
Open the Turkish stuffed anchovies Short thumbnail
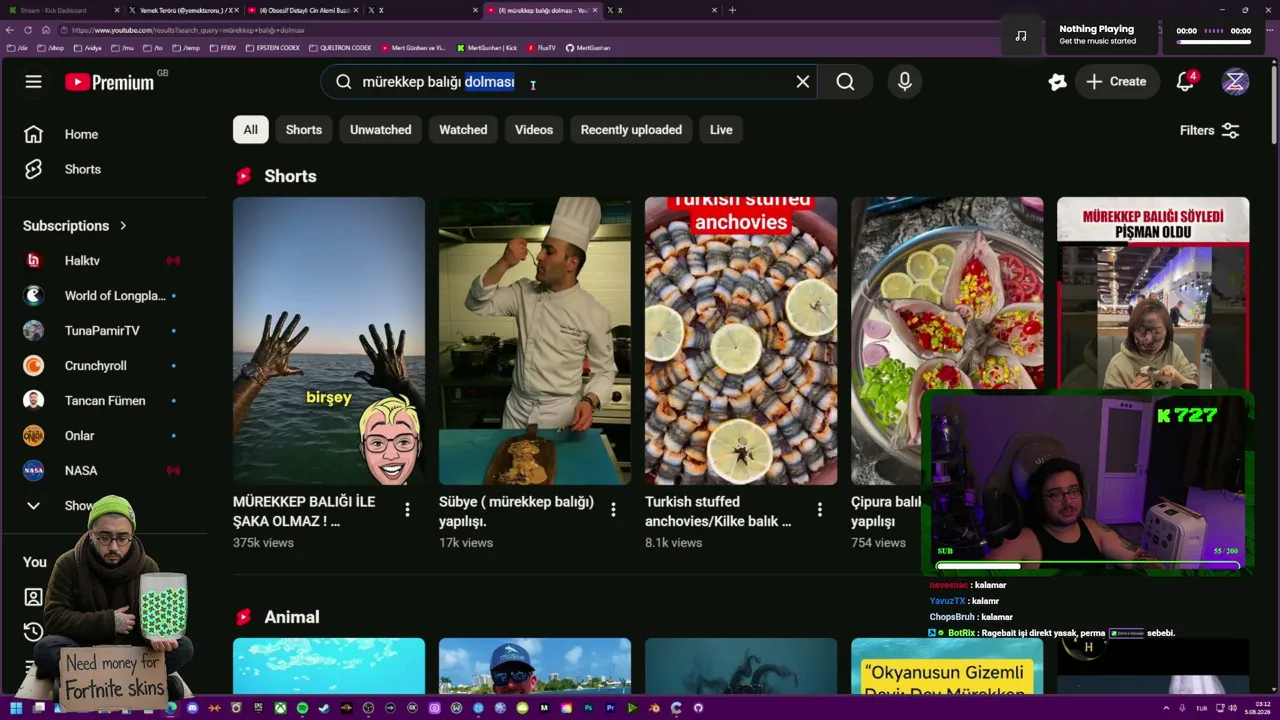(741, 341)
